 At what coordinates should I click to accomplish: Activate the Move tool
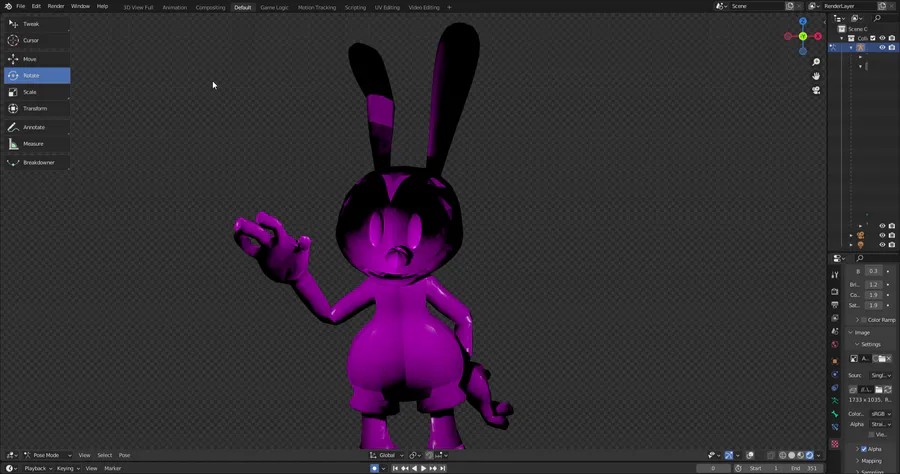37,59
